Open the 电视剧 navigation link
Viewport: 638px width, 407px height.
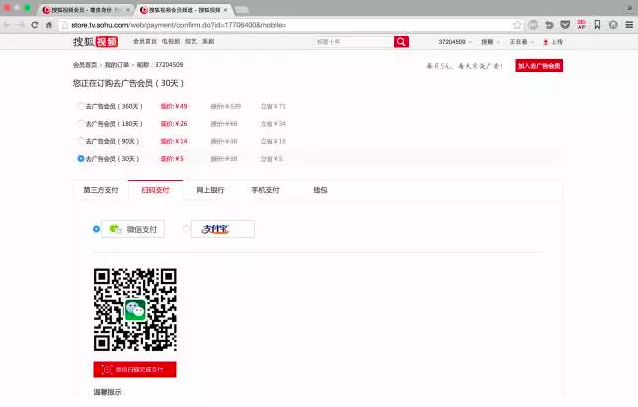(171, 42)
